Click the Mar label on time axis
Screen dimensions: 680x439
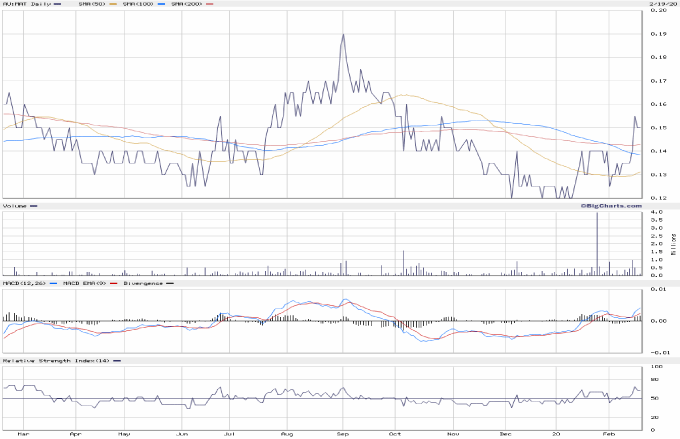coord(23,435)
